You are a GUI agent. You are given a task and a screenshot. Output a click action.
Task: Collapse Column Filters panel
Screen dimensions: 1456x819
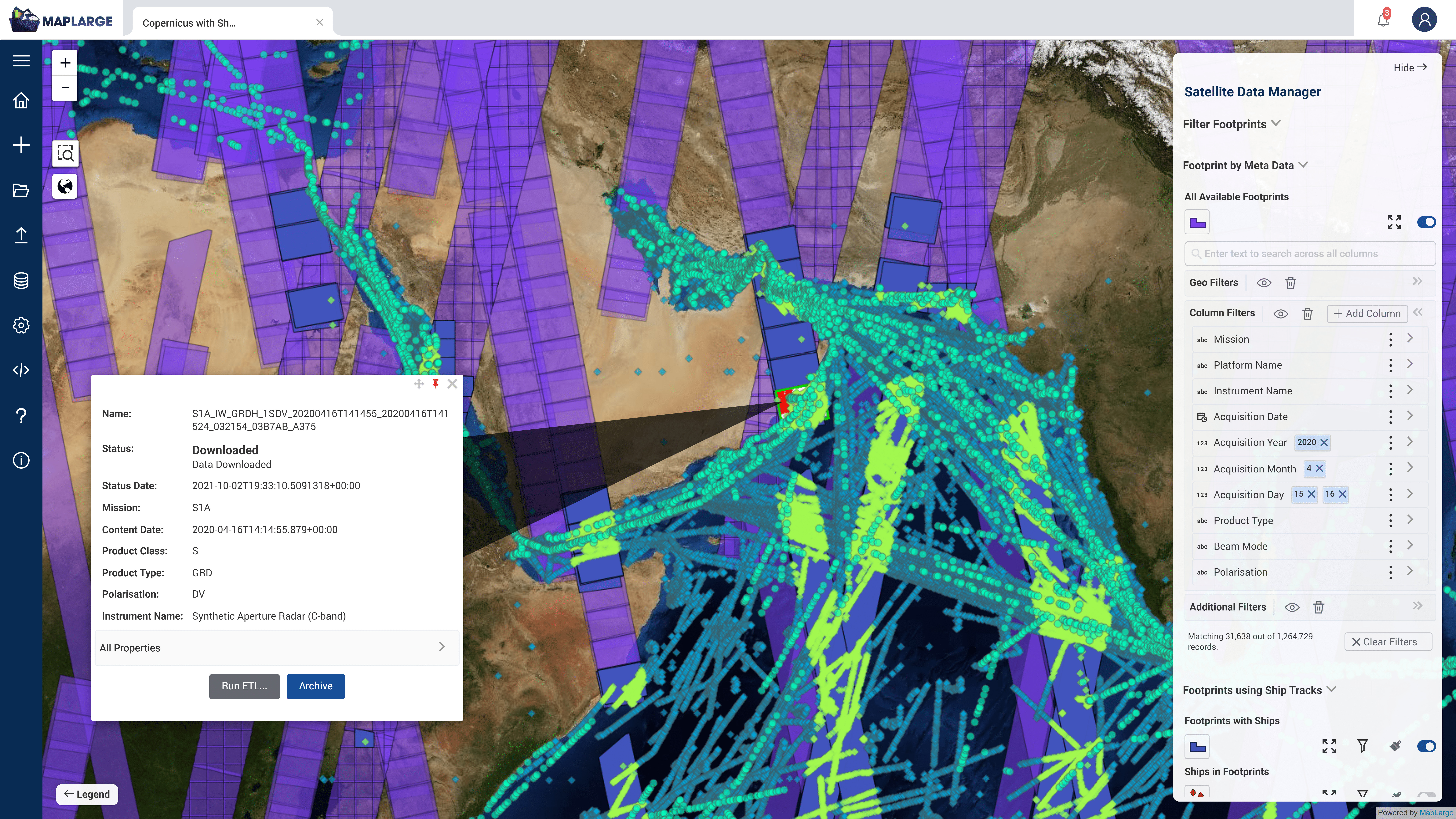(x=1418, y=312)
